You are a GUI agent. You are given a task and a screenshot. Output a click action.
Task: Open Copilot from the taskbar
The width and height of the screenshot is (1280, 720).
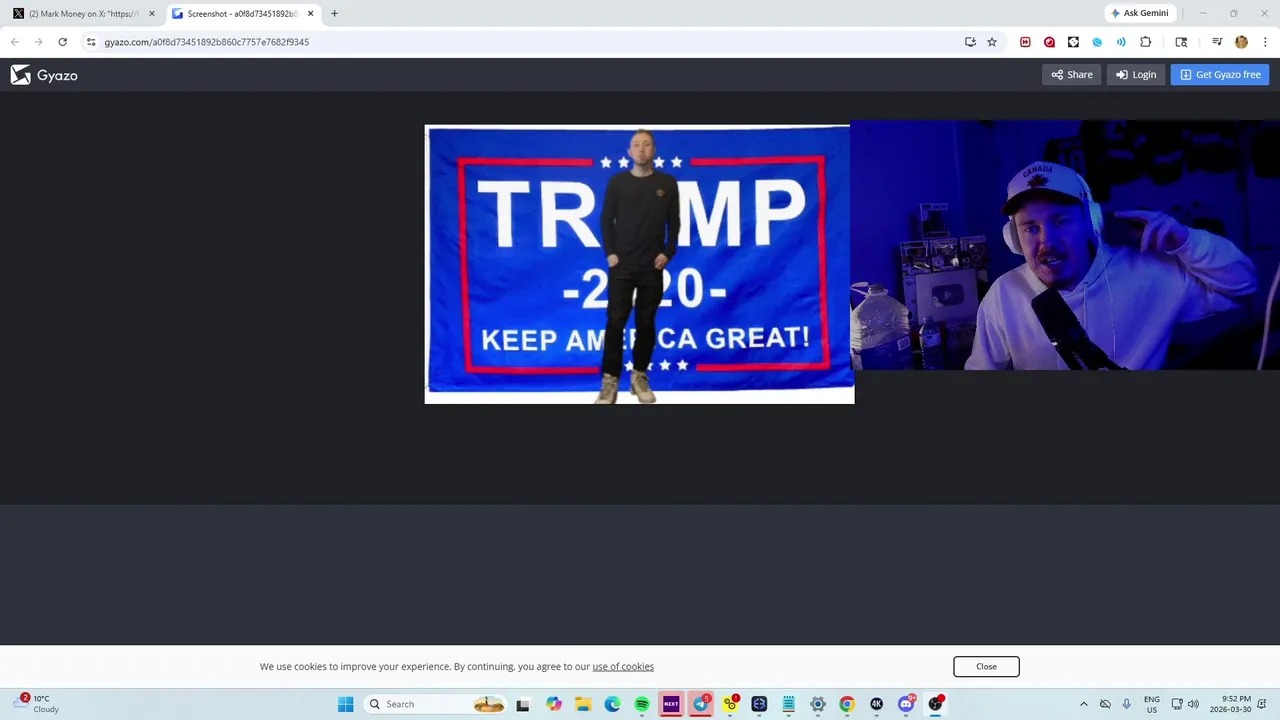pyautogui.click(x=554, y=704)
